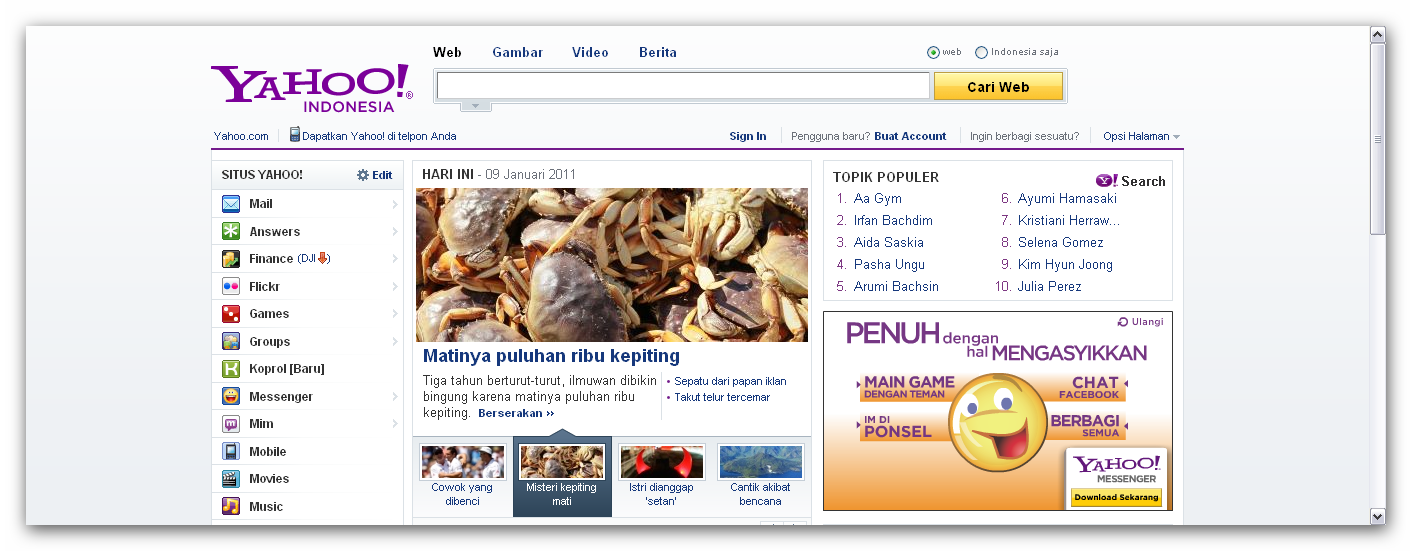Switch to the Gambar search tab

tap(518, 53)
